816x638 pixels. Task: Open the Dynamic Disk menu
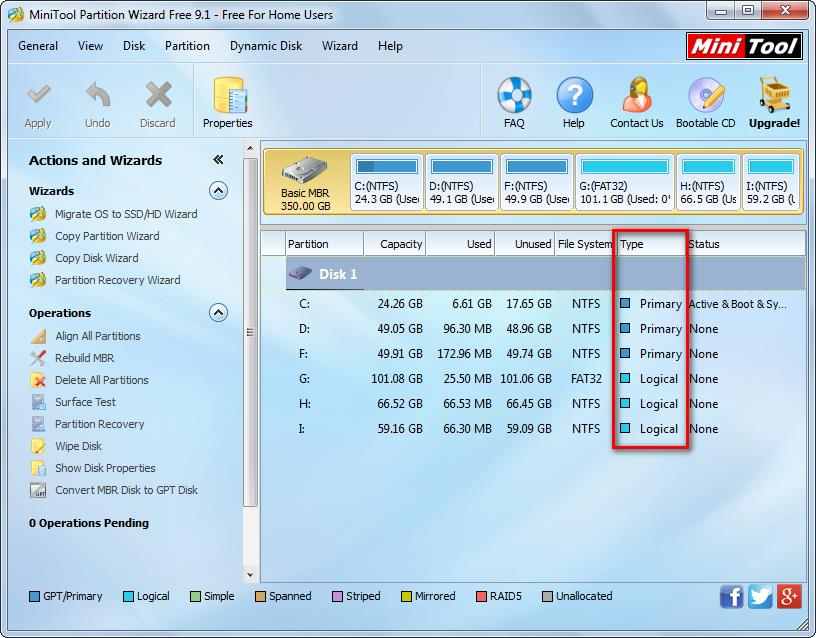266,46
